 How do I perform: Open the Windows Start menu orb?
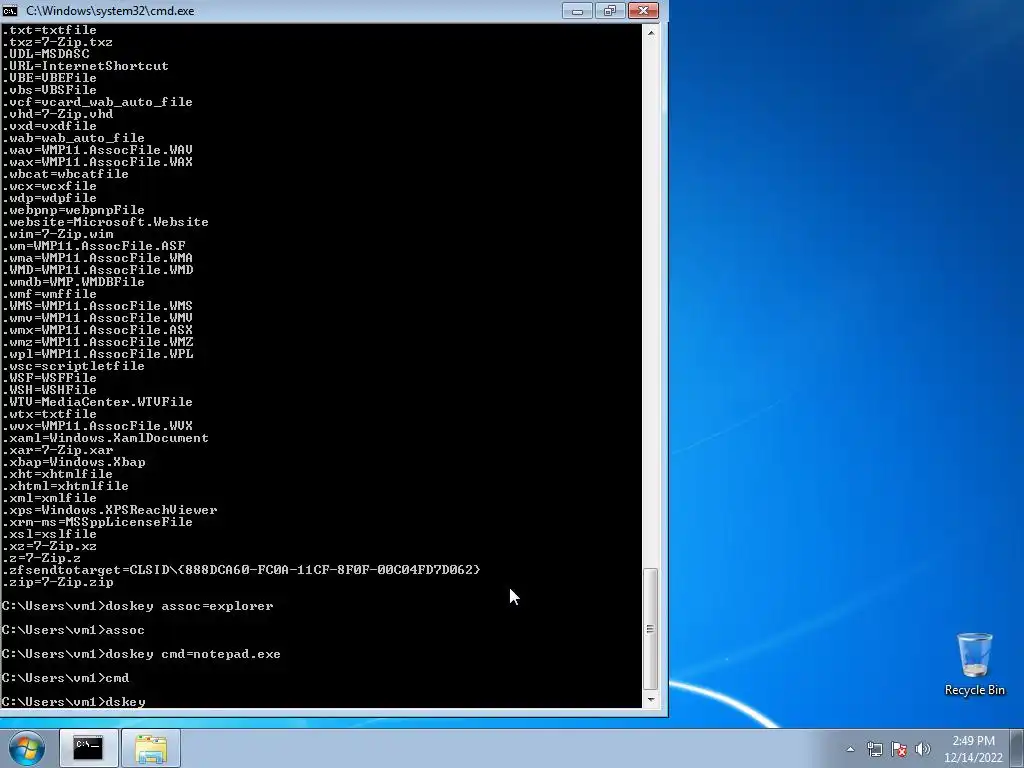(27, 748)
